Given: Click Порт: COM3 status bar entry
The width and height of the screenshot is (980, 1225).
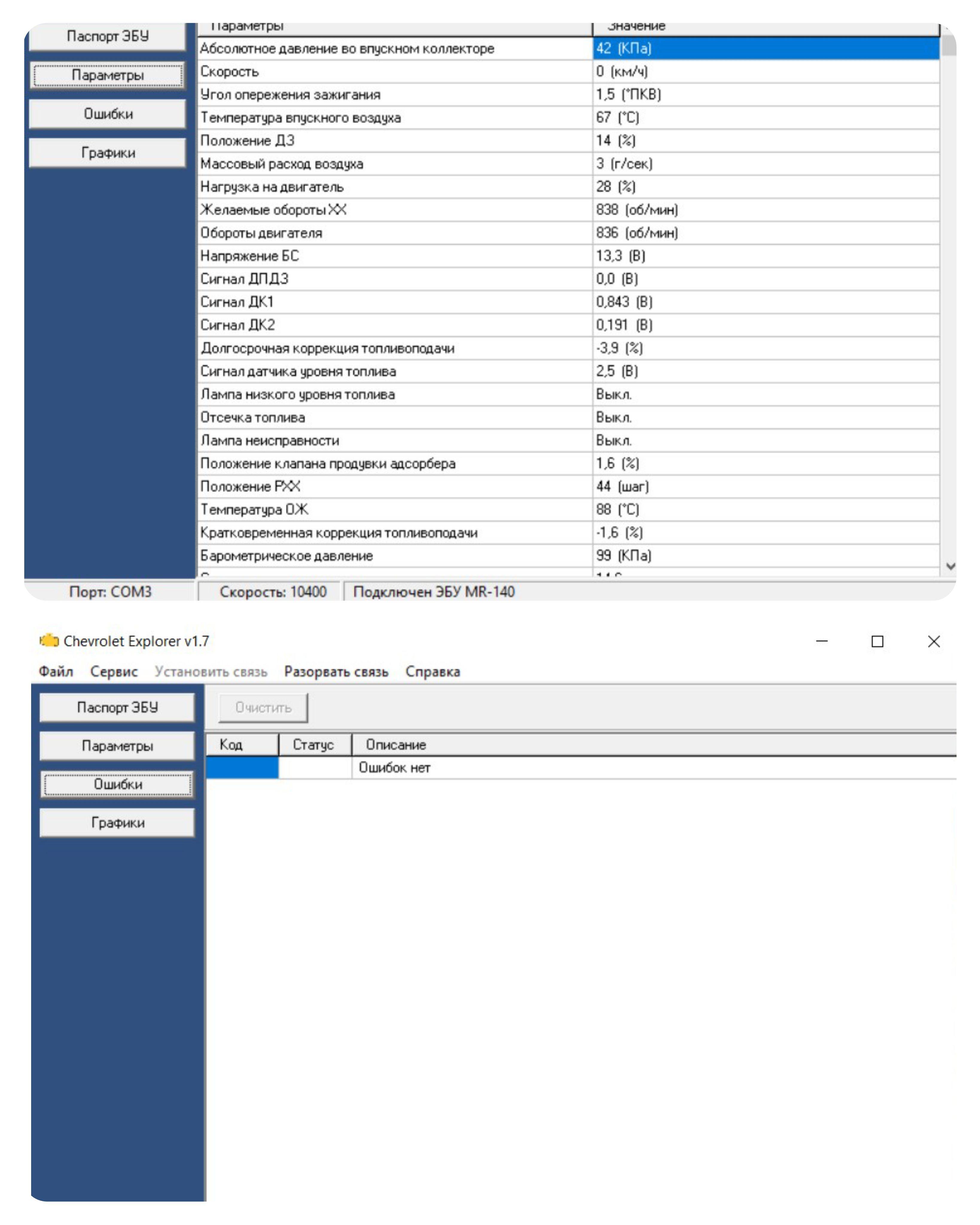Looking at the screenshot, I should (x=110, y=592).
